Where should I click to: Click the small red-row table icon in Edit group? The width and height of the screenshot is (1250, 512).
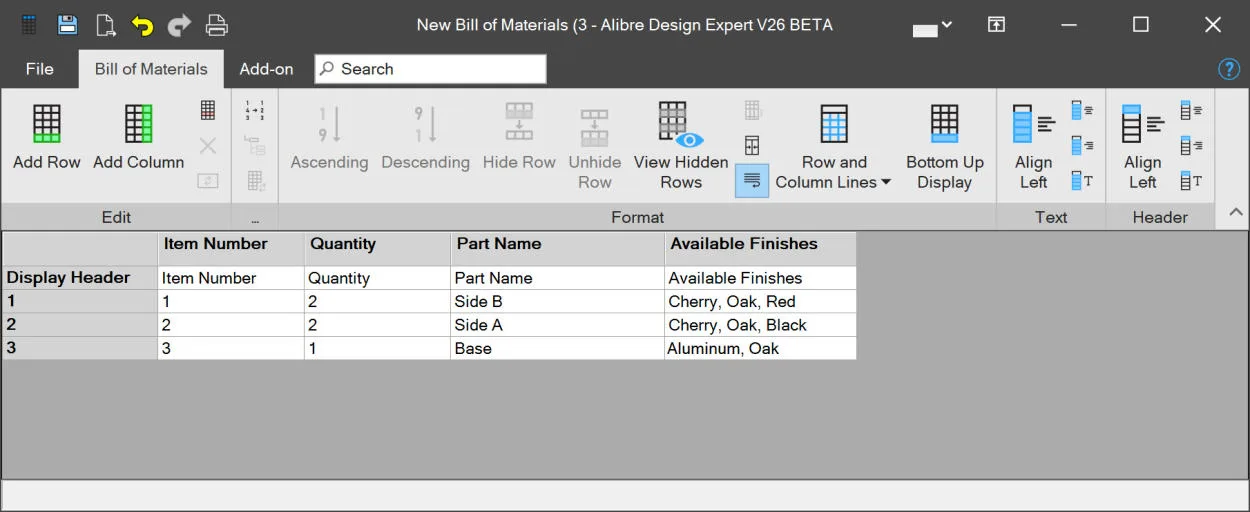(208, 111)
